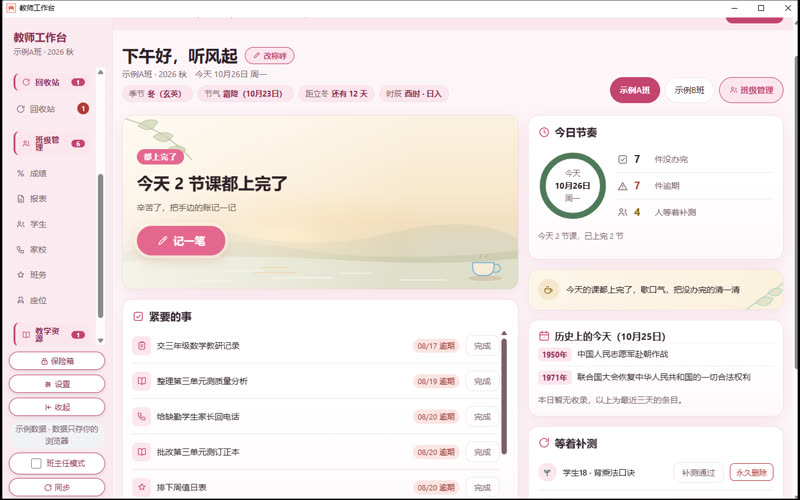This screenshot has width=800, height=500.
Task: Click the warning triangle icon beside 件逾期
Action: pos(622,186)
